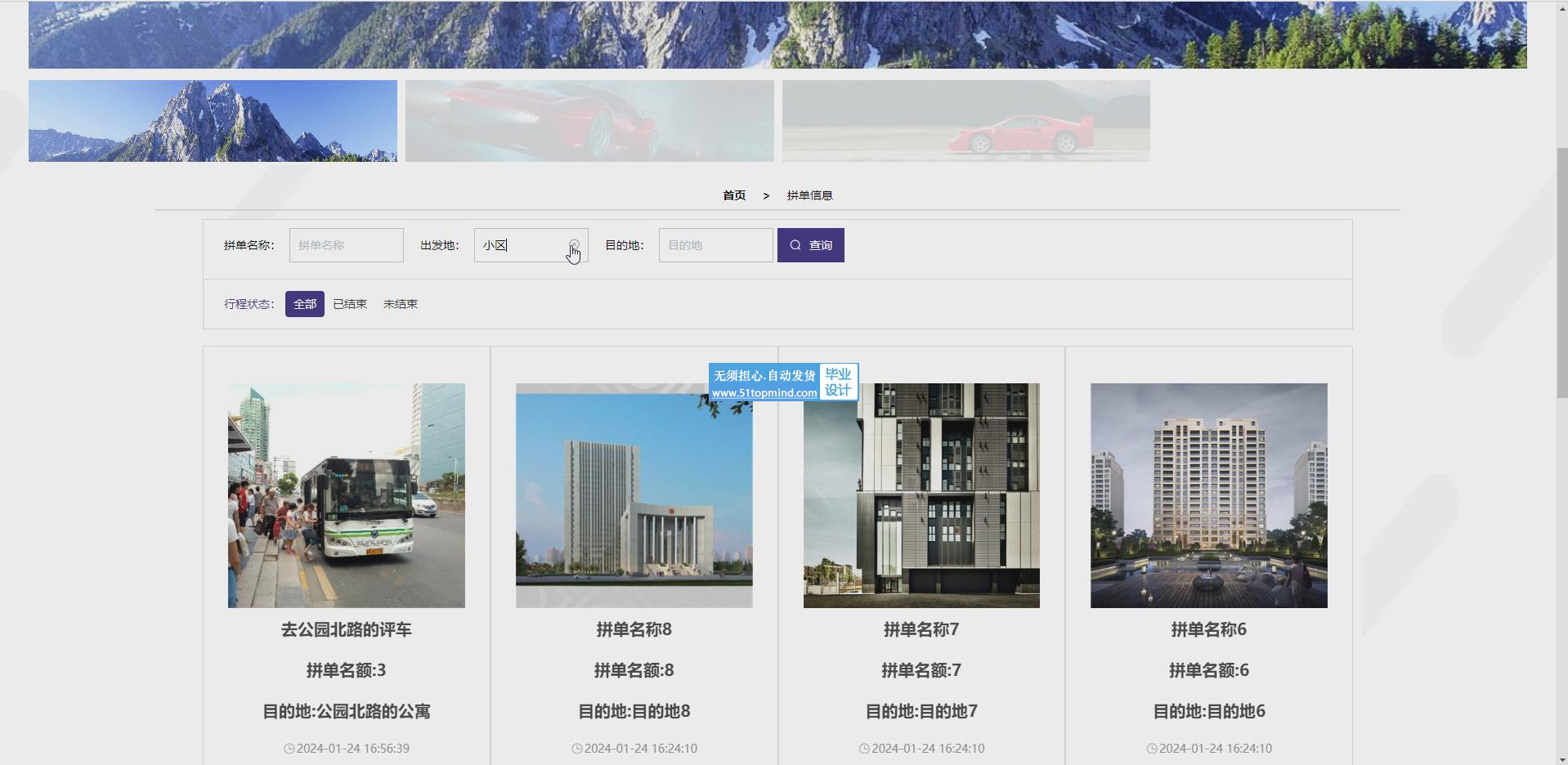Click the clock icon under 拼单名称7
The width and height of the screenshot is (1568, 765).
(864, 749)
